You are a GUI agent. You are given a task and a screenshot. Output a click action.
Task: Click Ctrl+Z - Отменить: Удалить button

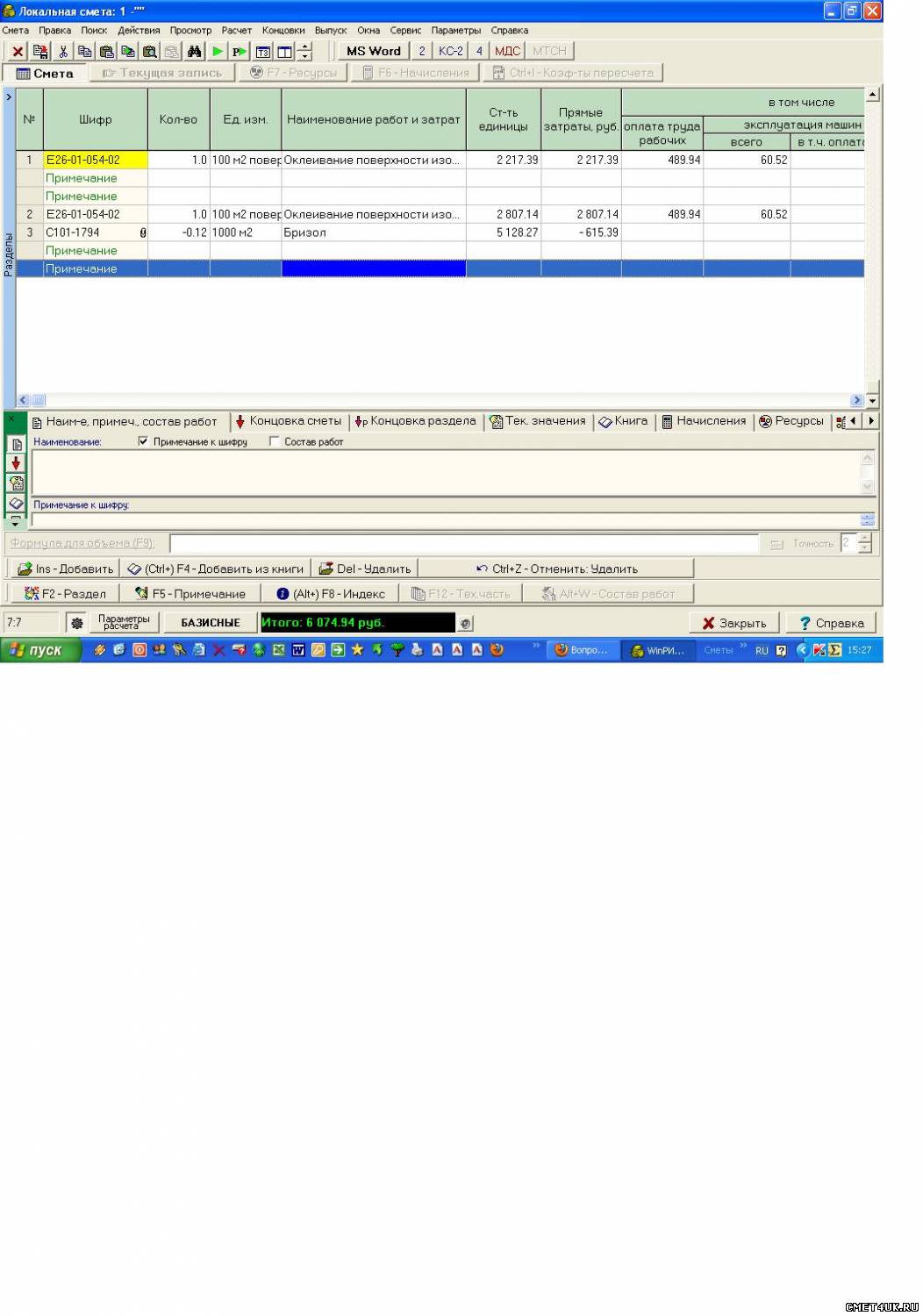556,569
